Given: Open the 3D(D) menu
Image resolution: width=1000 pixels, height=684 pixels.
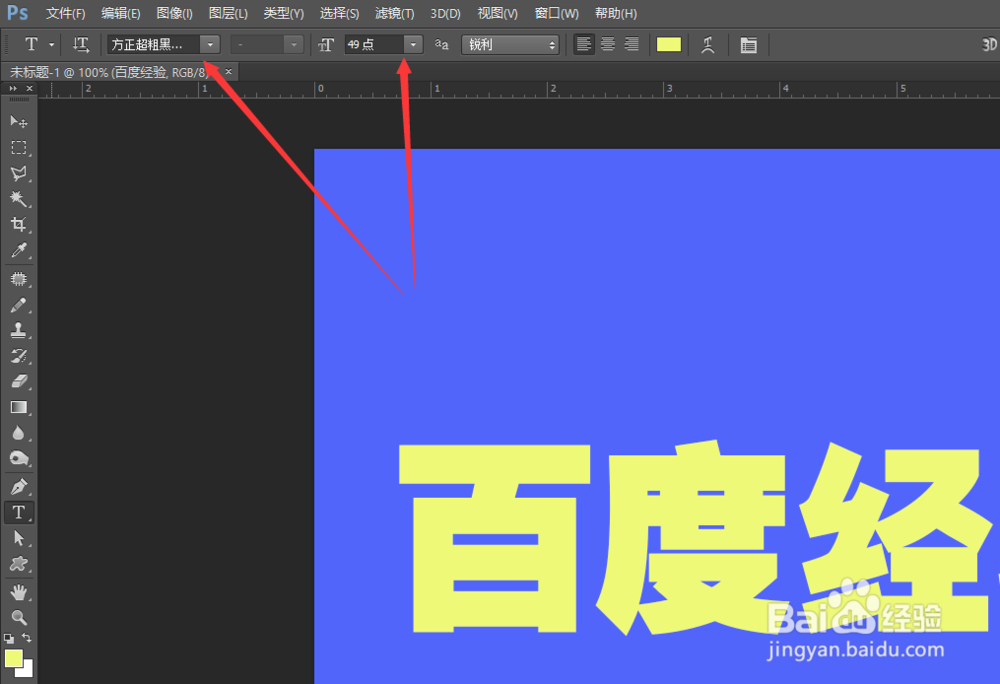Looking at the screenshot, I should (445, 13).
